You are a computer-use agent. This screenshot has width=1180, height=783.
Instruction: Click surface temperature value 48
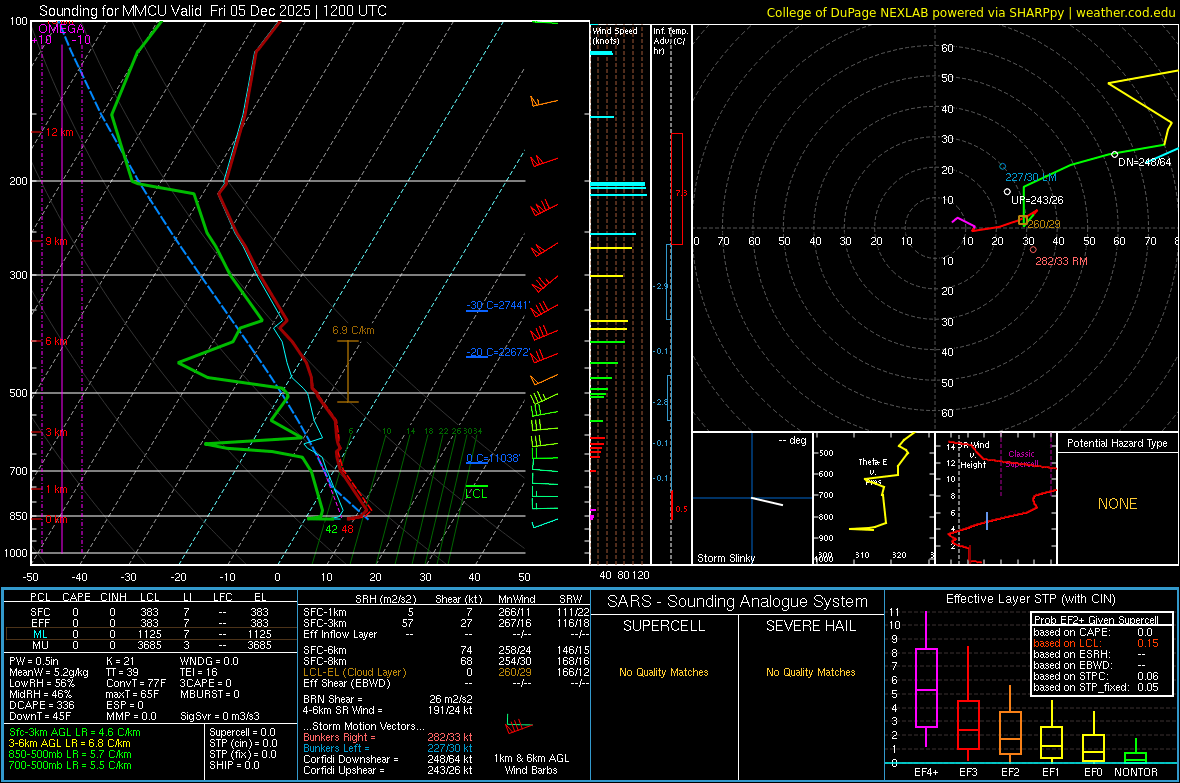click(x=347, y=529)
